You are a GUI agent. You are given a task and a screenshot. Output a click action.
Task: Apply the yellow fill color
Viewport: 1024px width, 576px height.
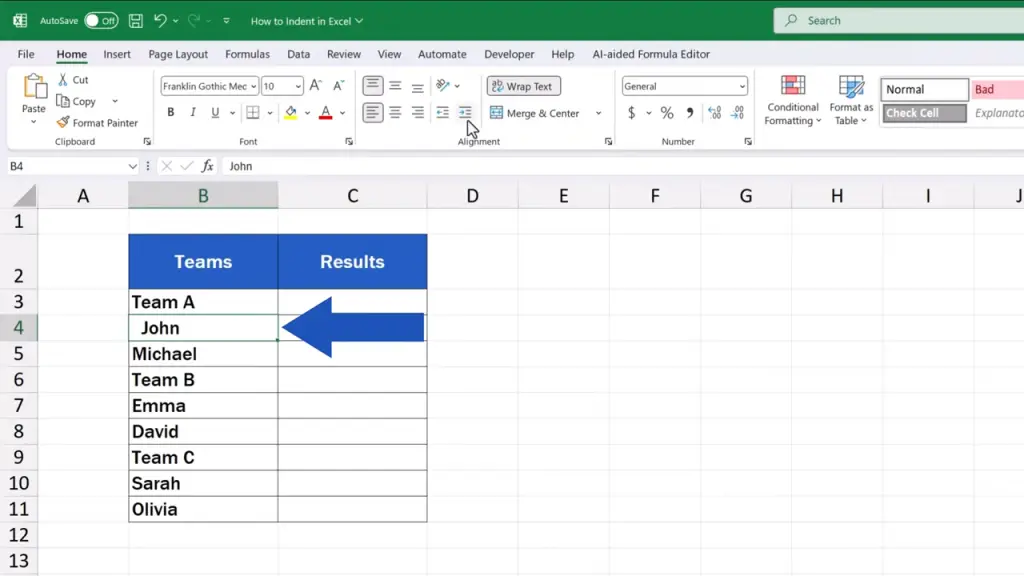click(291, 113)
